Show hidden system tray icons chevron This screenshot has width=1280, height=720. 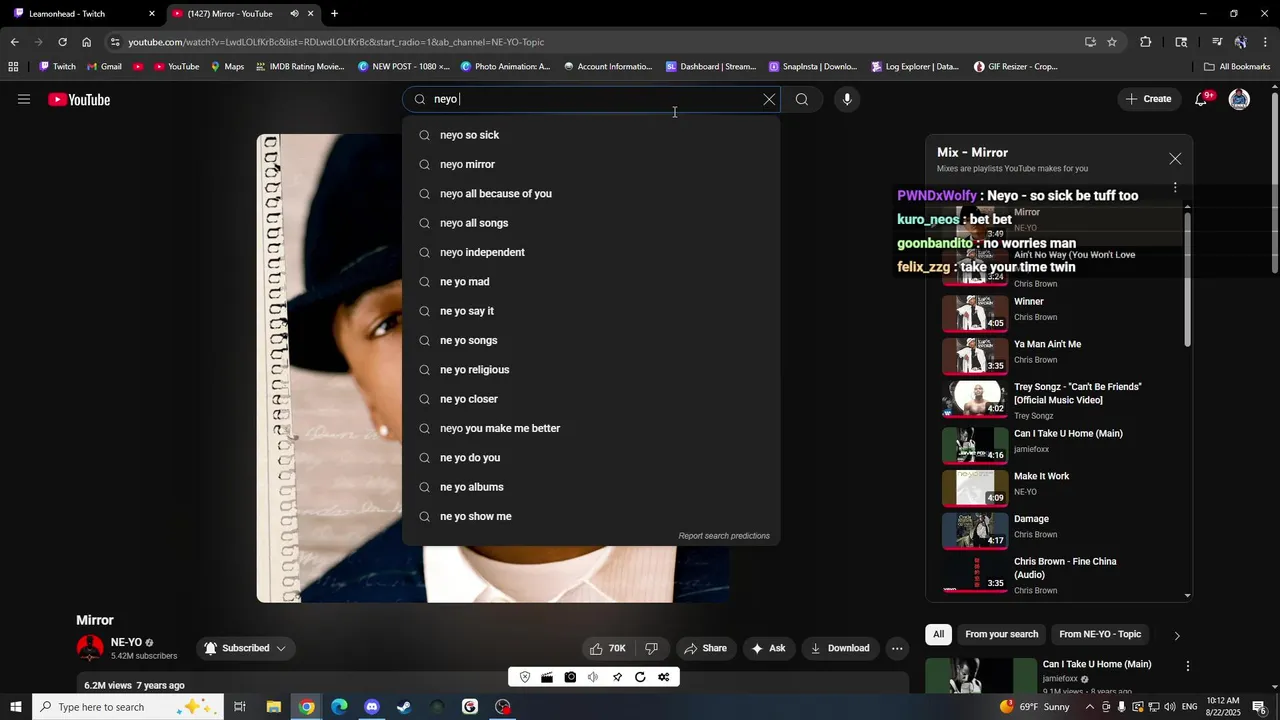coord(1090,707)
